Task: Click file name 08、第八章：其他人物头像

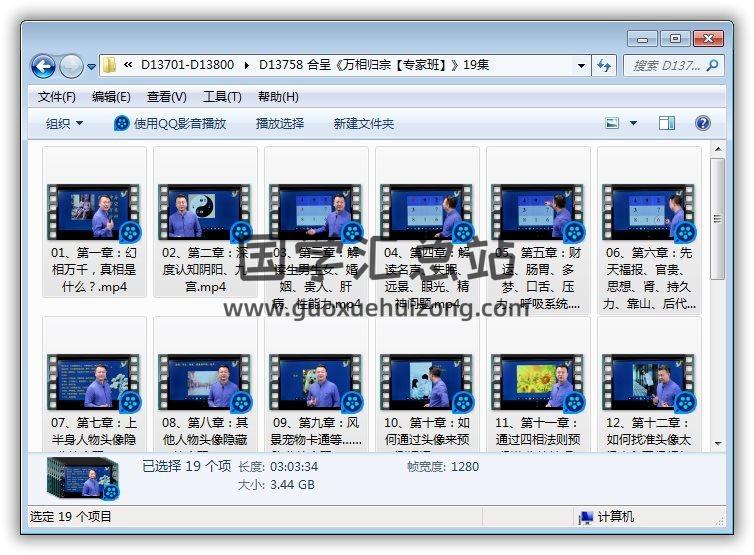Action: (205, 433)
